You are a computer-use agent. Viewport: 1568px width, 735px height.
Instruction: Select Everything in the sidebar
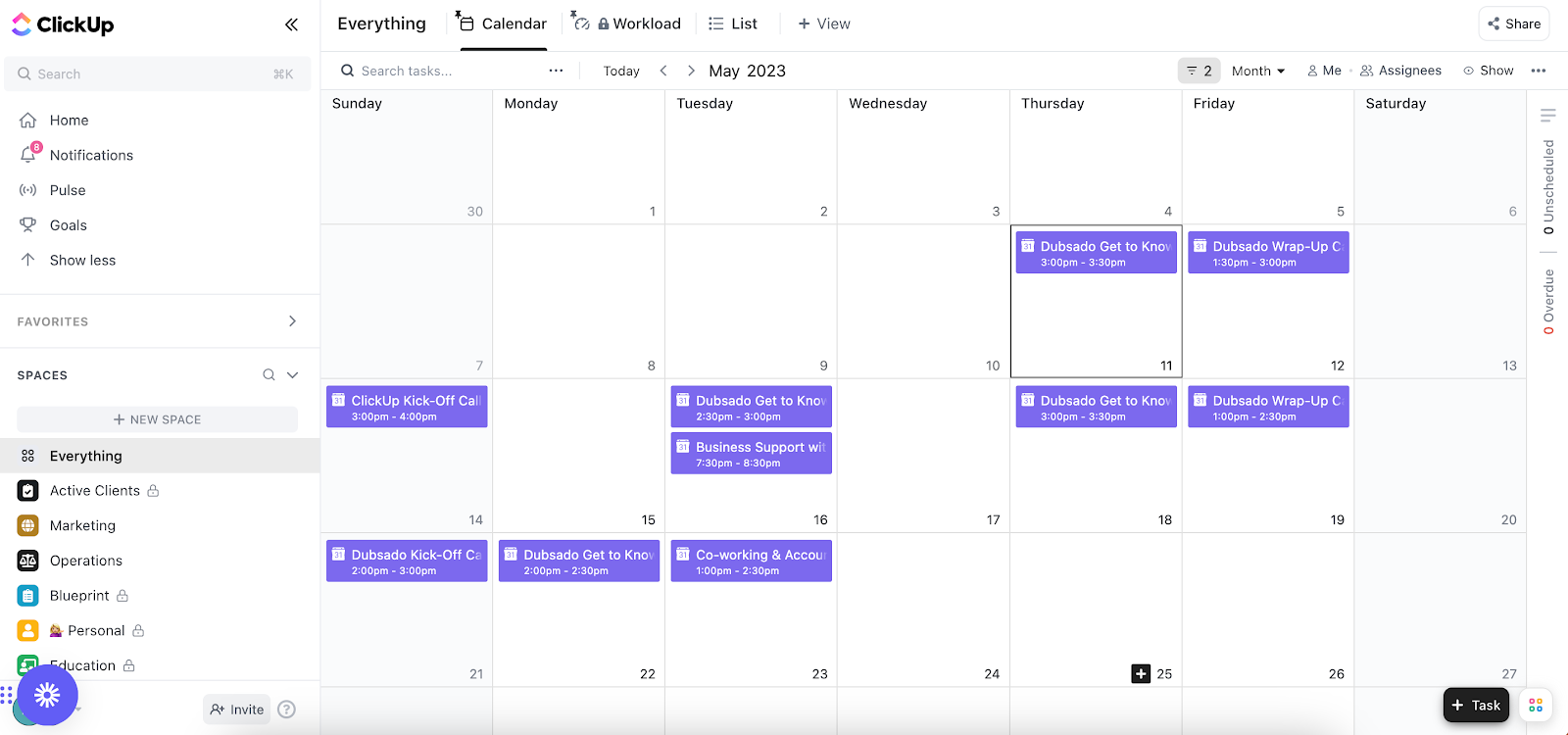160,456
